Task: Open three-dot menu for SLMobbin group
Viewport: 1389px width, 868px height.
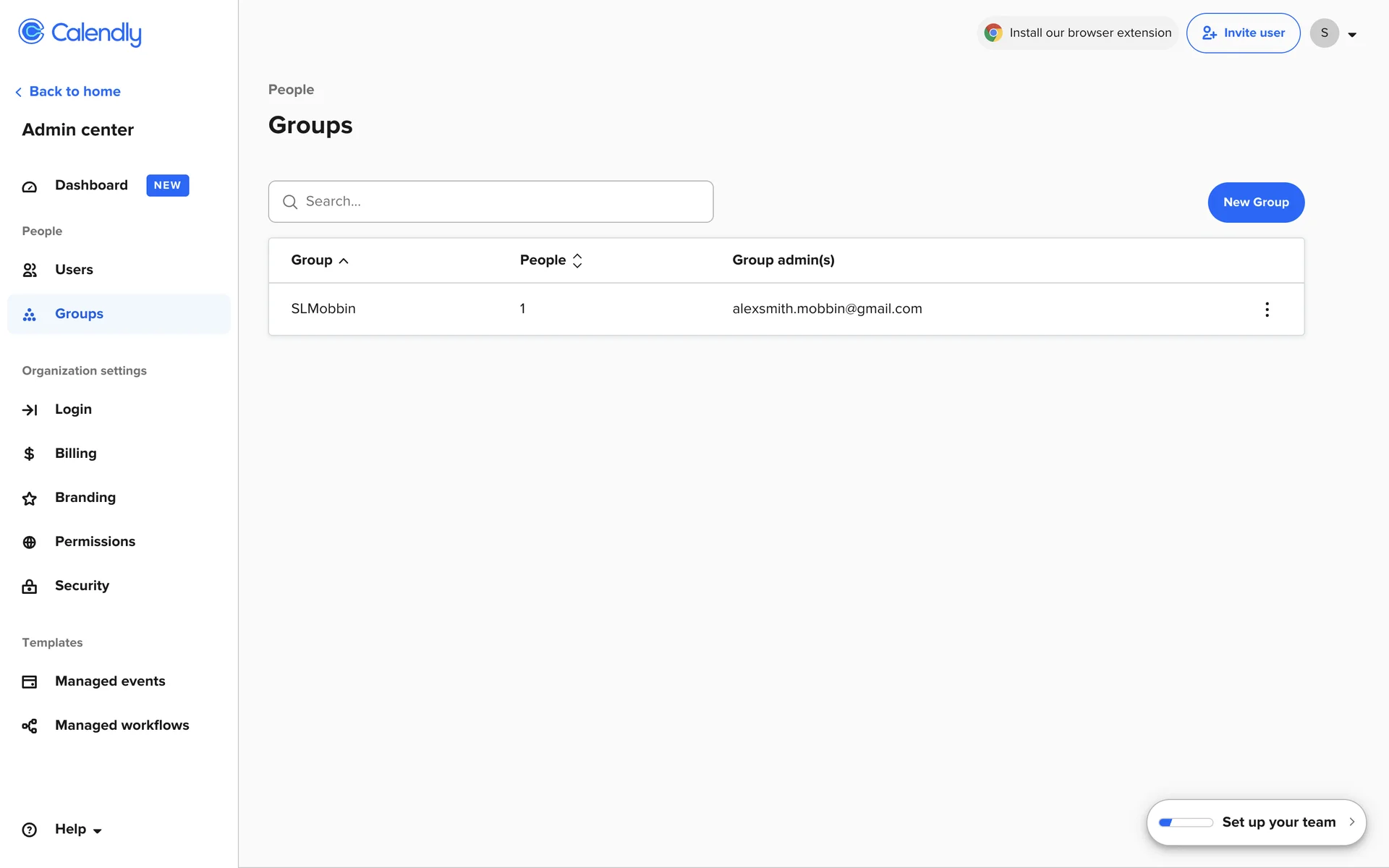Action: click(x=1267, y=310)
